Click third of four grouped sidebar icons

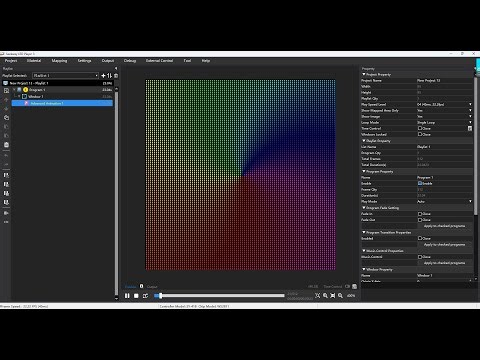point(6,193)
